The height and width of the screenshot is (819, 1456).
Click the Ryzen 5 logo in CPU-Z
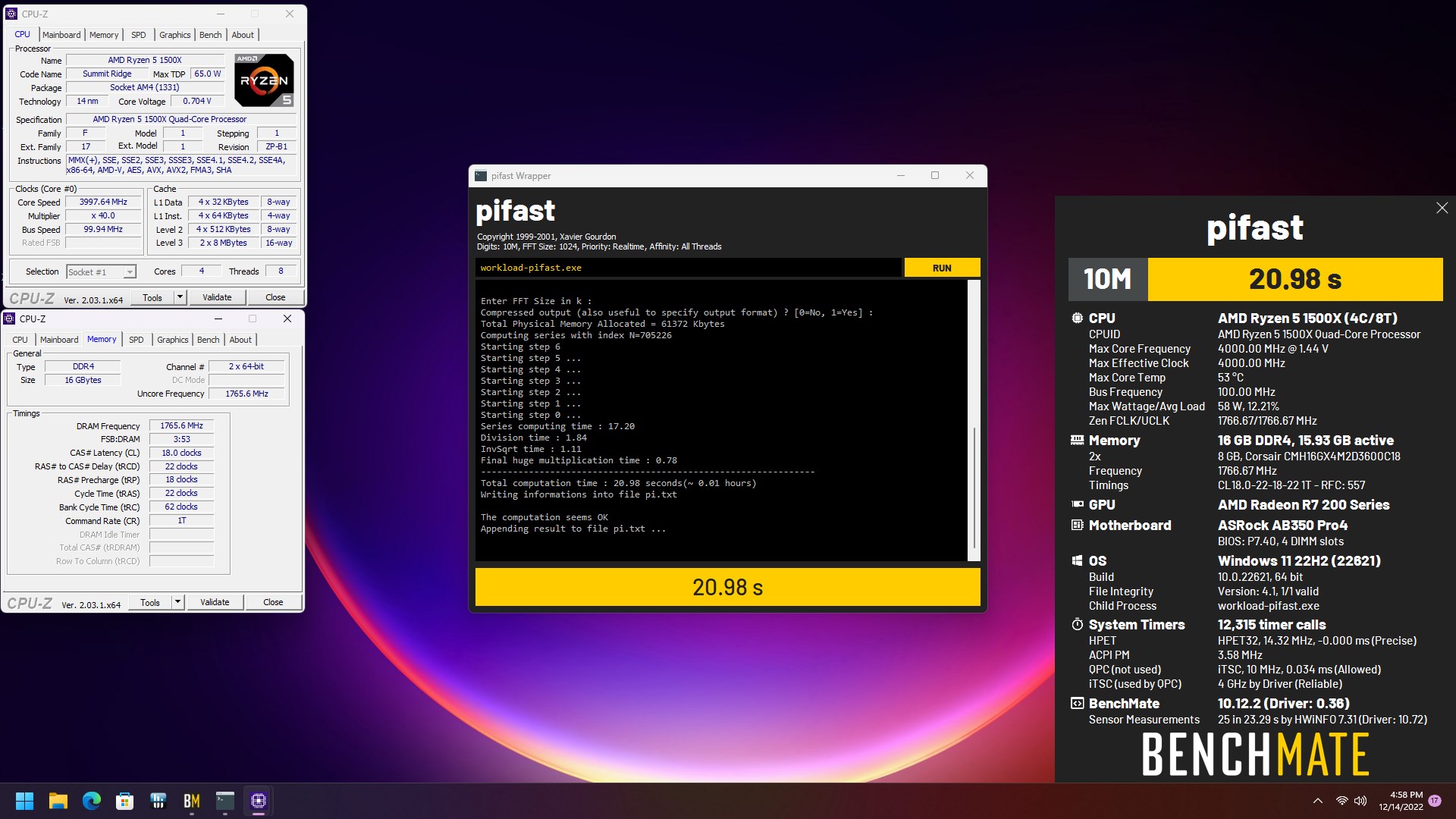click(x=263, y=80)
